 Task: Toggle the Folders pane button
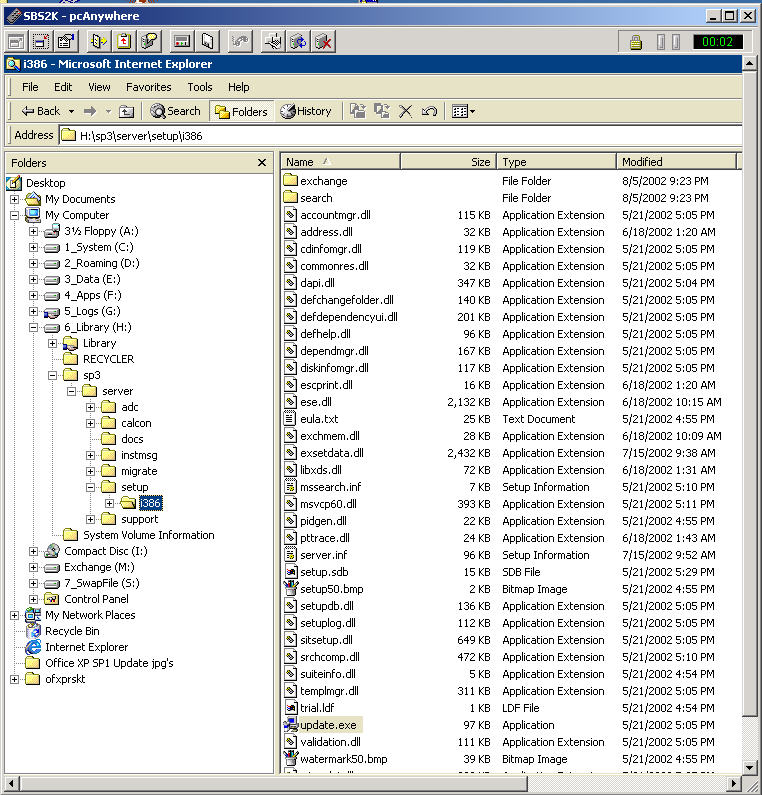pos(241,112)
